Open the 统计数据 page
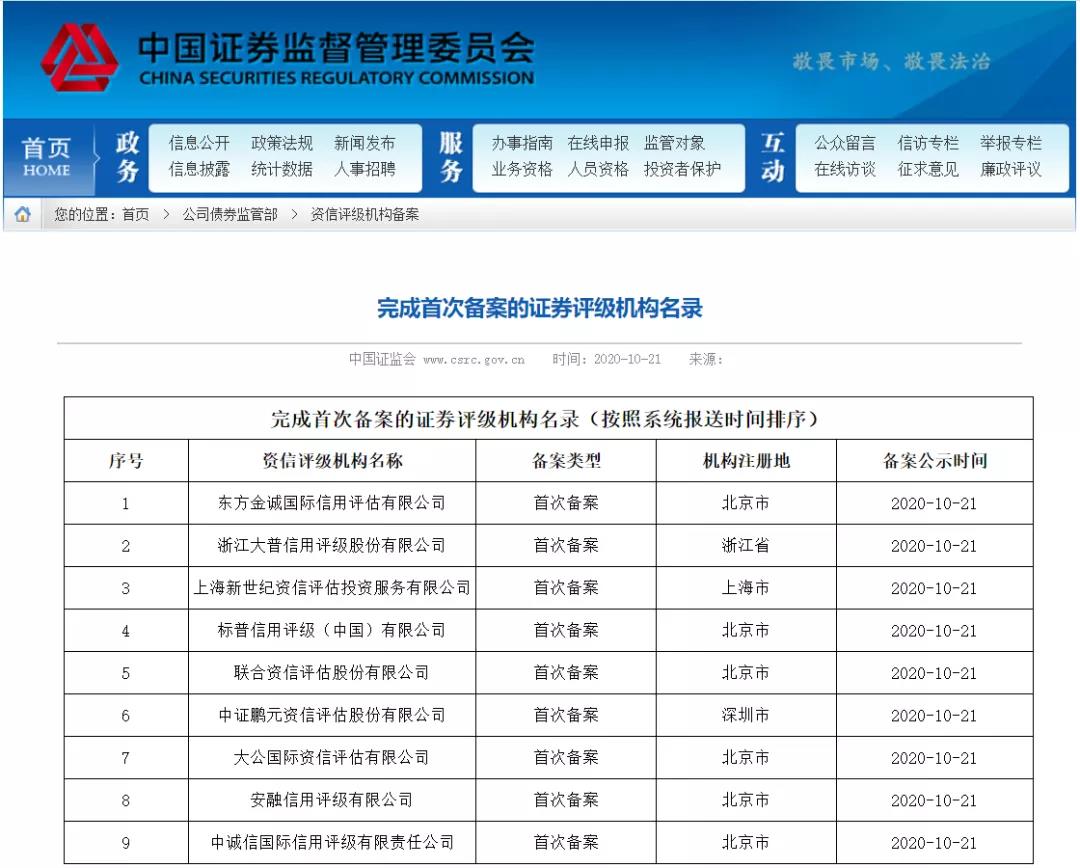 pos(285,171)
